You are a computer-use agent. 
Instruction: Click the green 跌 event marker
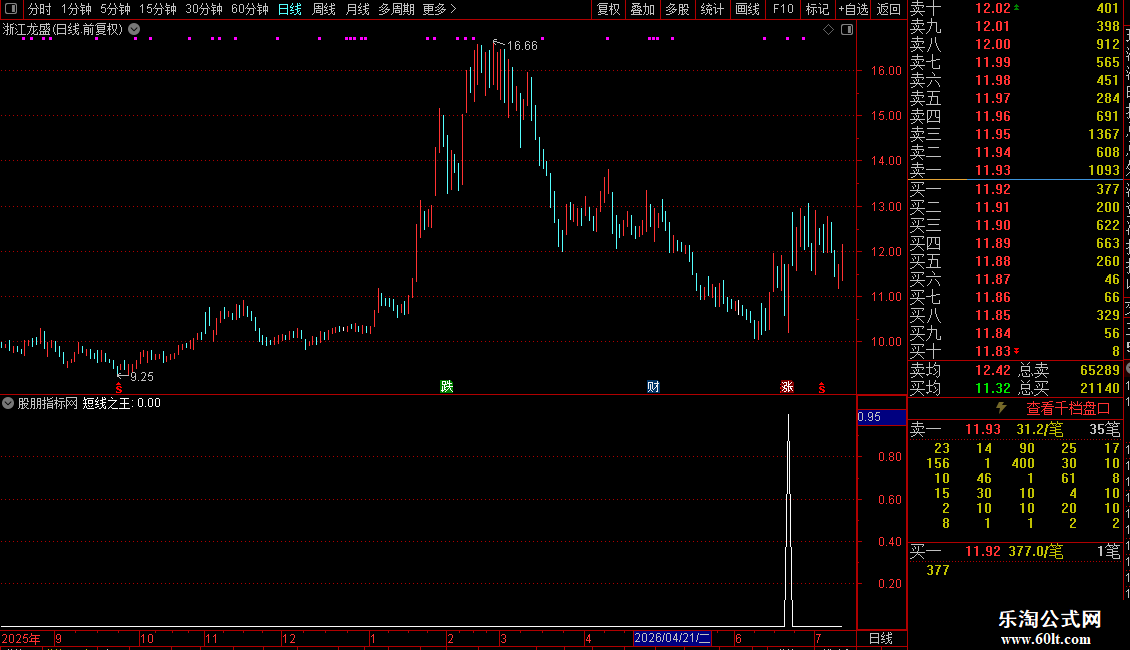pyautogui.click(x=447, y=387)
